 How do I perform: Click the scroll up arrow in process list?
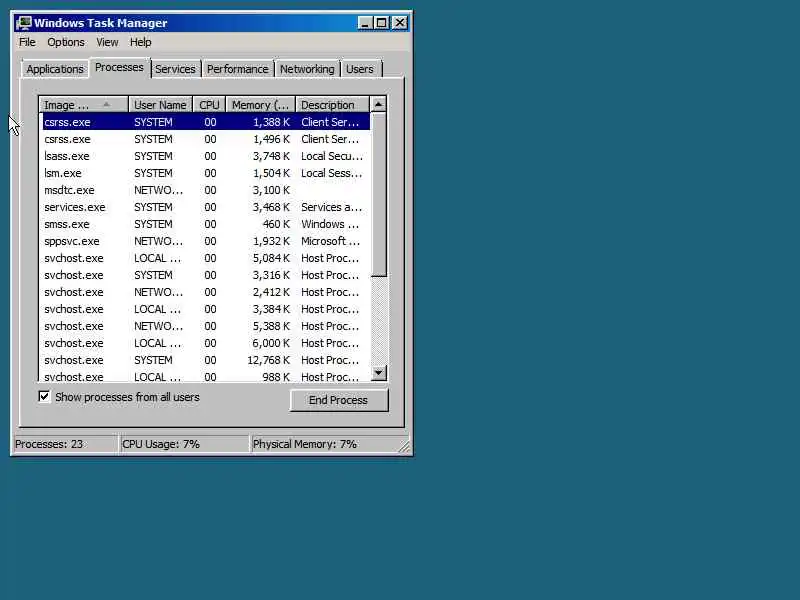pos(379,105)
